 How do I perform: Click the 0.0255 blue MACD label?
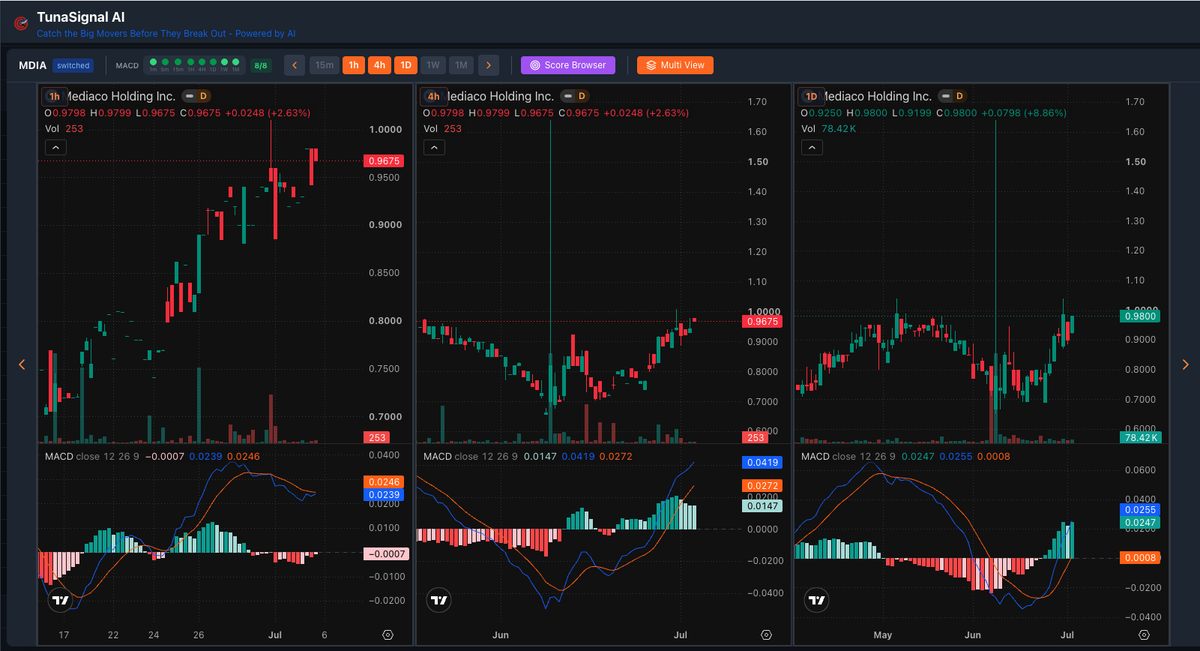point(1140,509)
